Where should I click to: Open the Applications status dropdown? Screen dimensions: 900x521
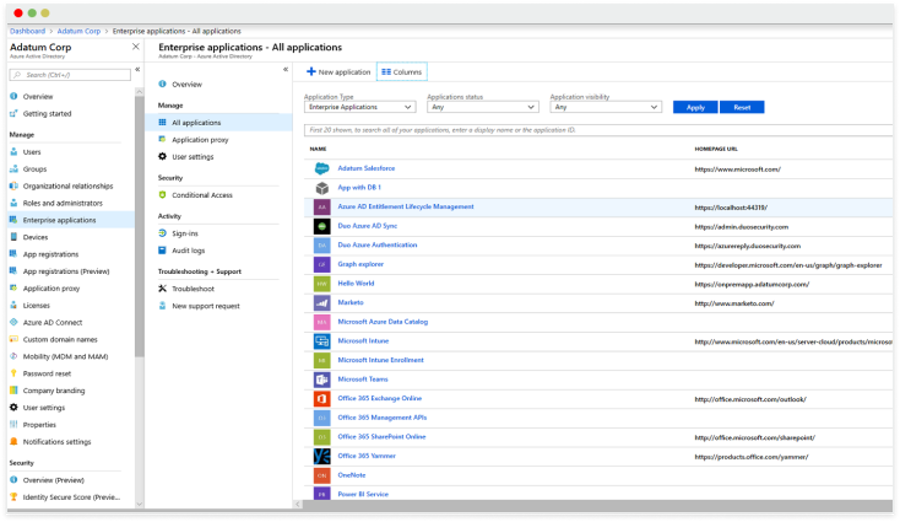(483, 107)
